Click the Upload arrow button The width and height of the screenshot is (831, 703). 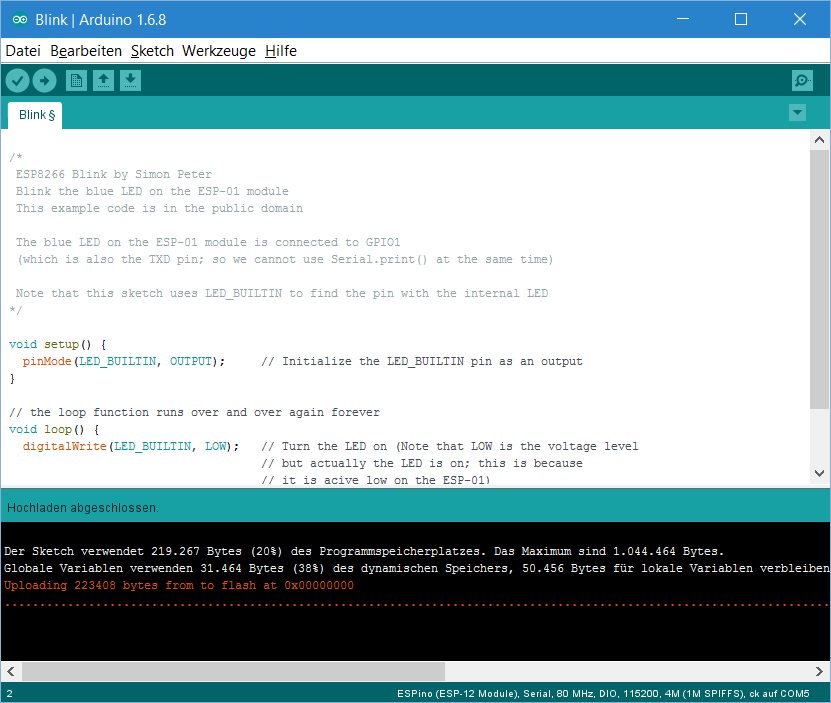click(x=45, y=81)
